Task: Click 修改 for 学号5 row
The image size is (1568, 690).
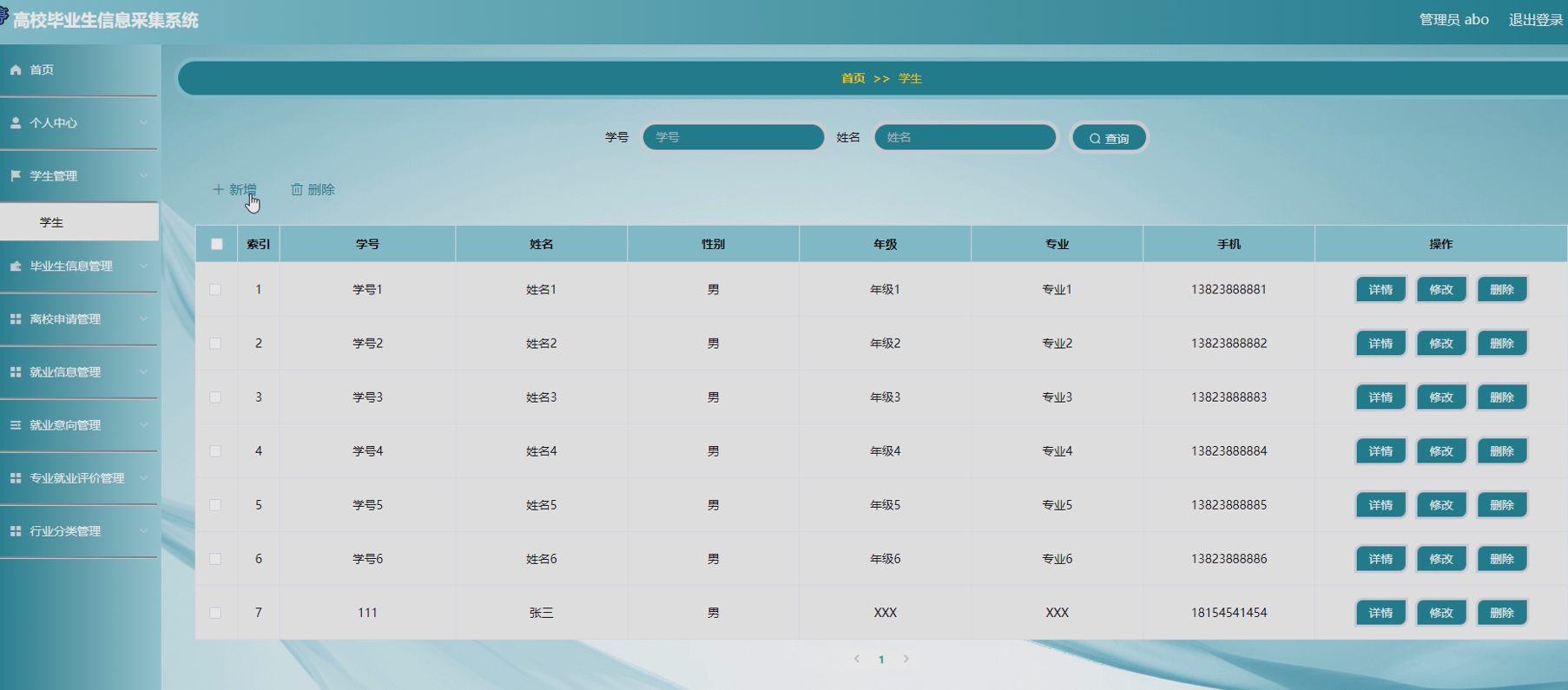Action: pos(1441,504)
